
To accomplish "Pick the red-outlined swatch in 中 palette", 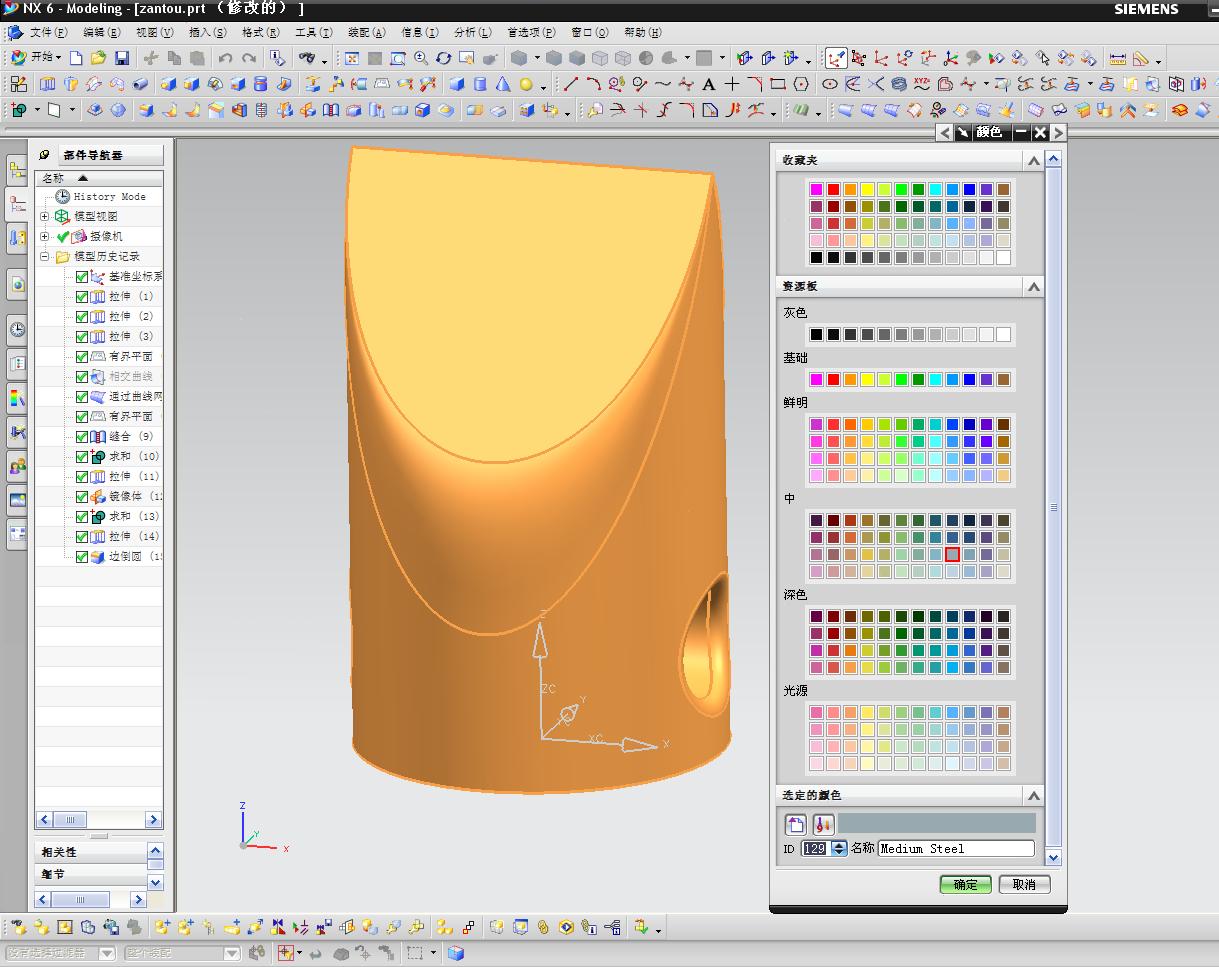I will click(x=952, y=554).
